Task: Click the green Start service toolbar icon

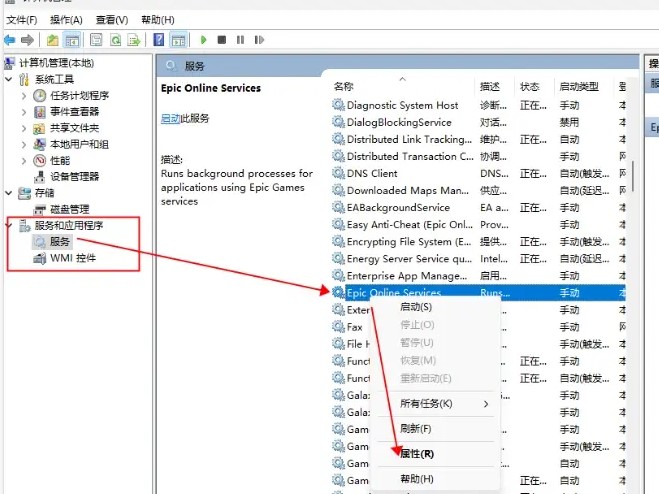Action: coord(203,40)
